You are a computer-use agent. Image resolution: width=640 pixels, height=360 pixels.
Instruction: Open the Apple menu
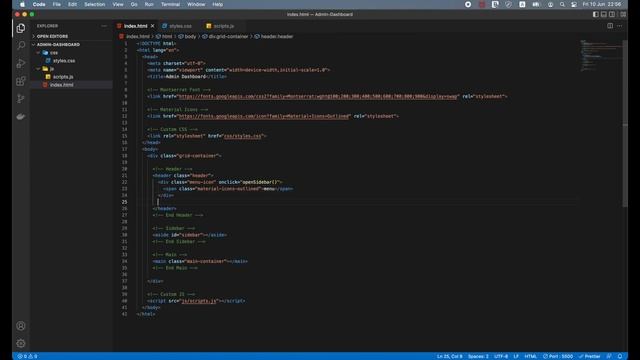[x=22, y=4]
